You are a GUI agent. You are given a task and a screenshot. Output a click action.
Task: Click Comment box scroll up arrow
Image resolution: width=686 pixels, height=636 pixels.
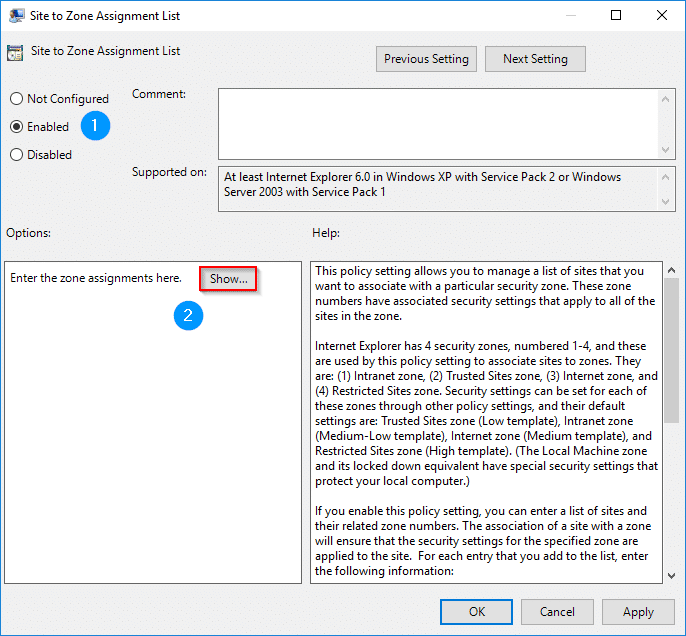coord(665,99)
